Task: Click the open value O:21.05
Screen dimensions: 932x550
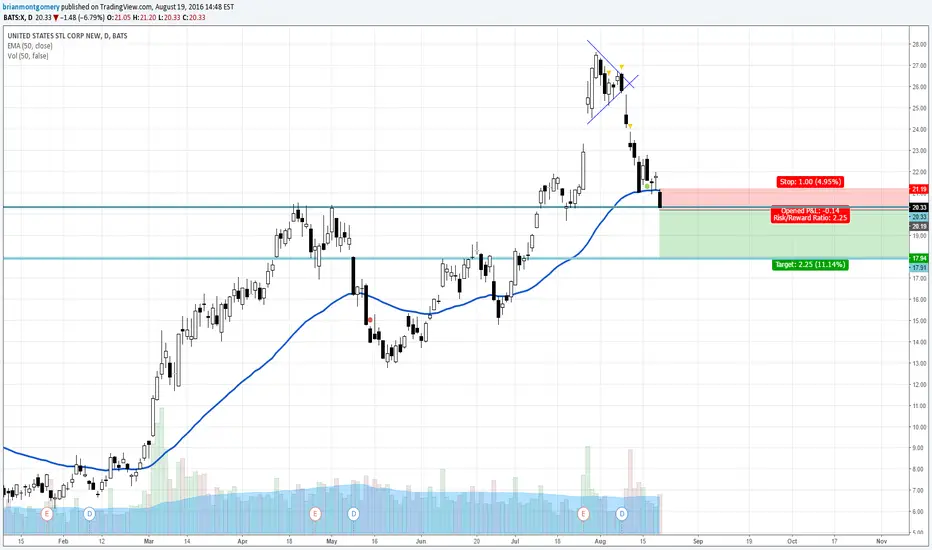Action: [x=119, y=18]
